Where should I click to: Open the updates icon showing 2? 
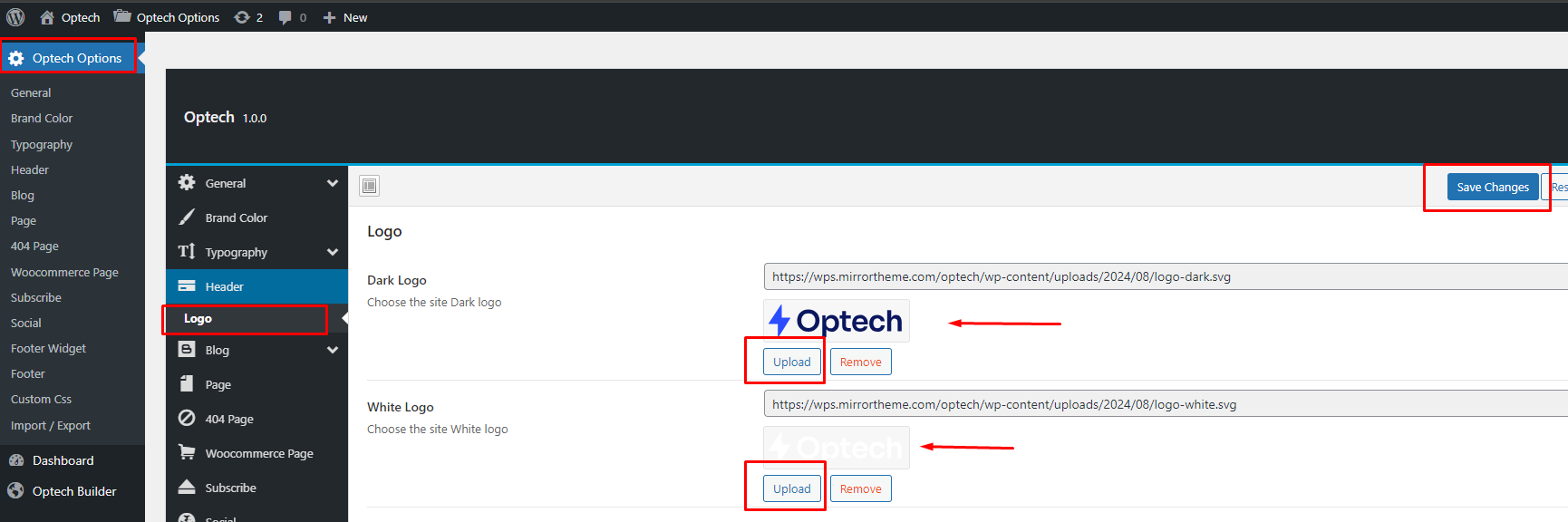pyautogui.click(x=242, y=17)
